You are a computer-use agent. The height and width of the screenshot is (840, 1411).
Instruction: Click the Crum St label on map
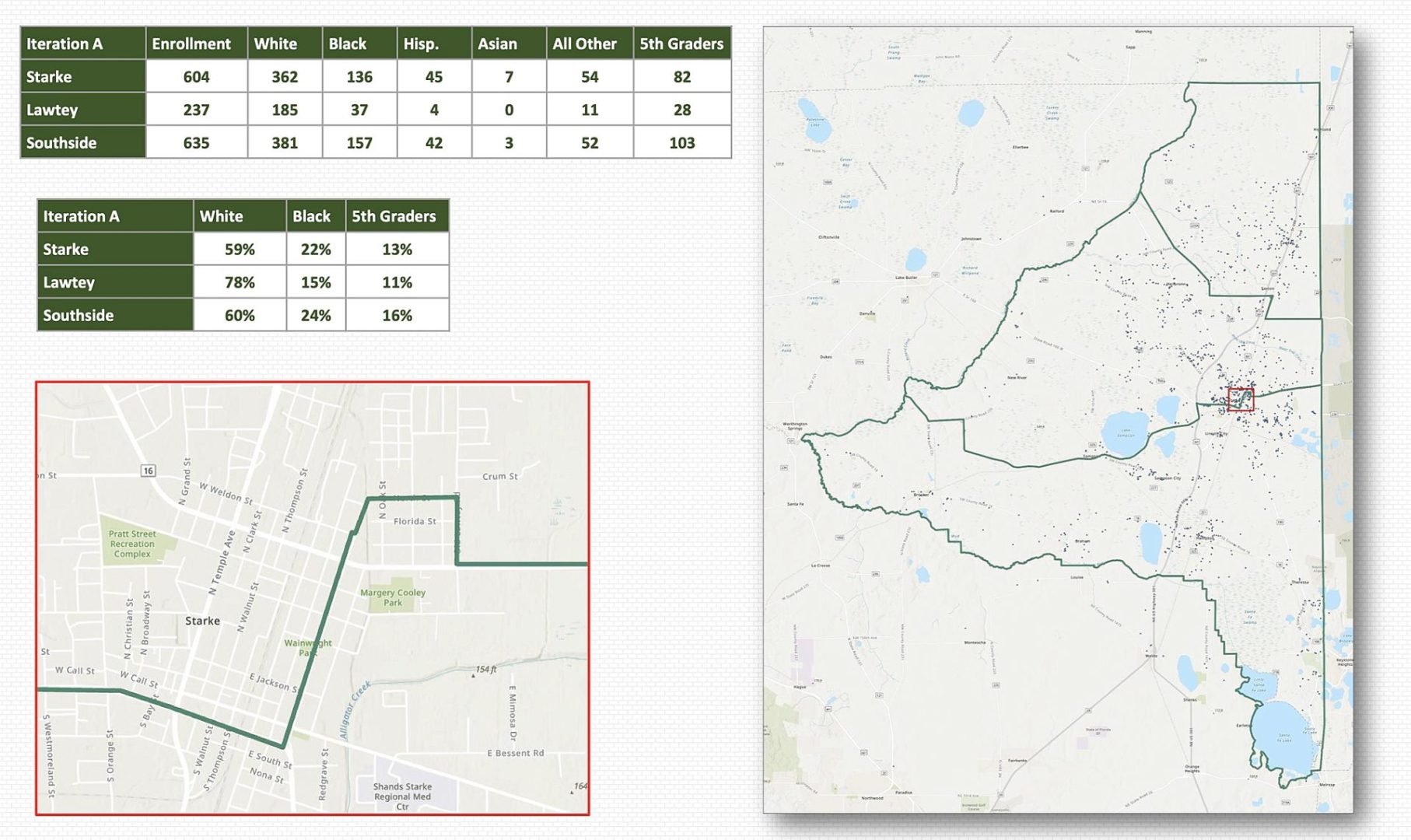pos(499,476)
